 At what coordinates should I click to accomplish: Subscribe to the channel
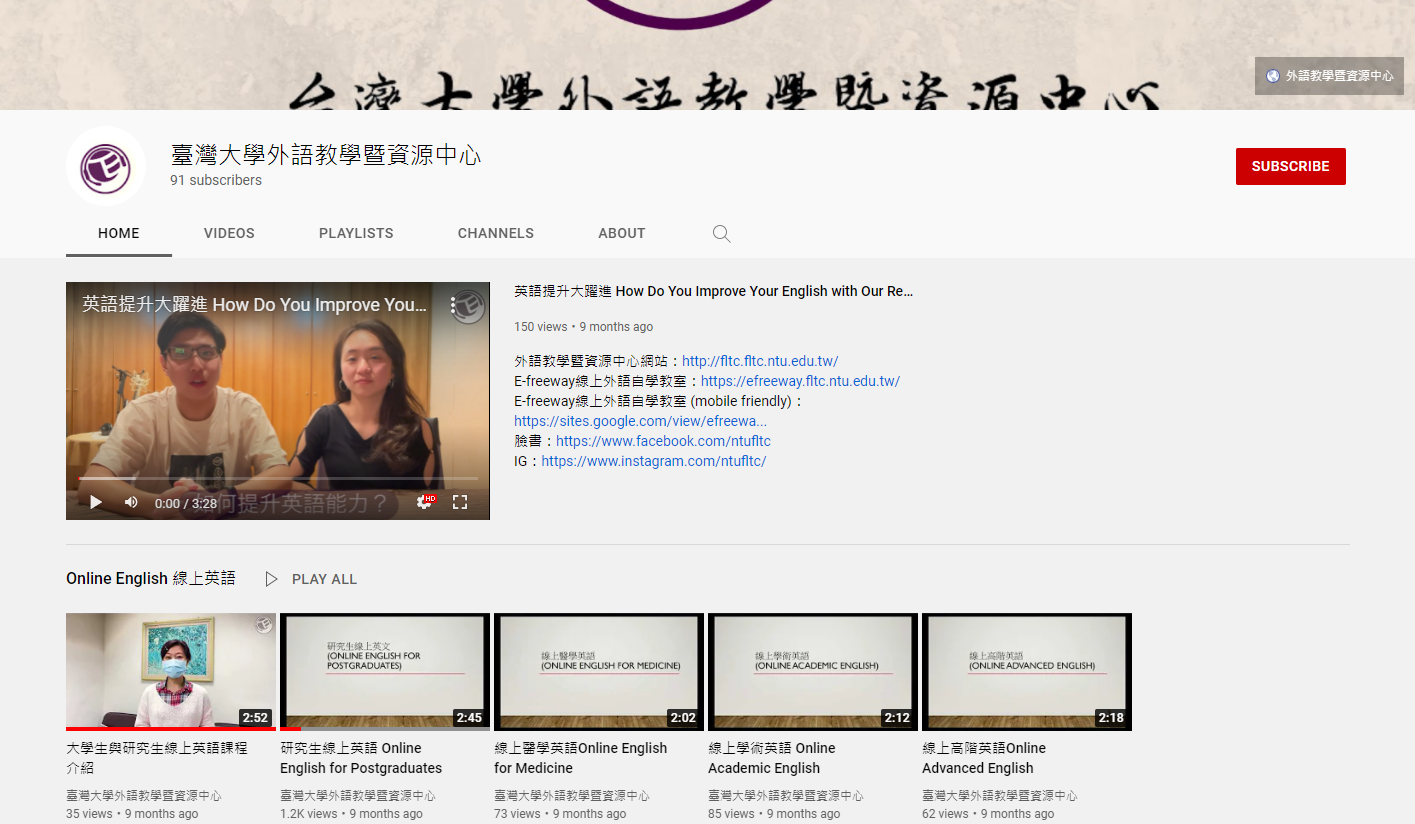(x=1290, y=166)
